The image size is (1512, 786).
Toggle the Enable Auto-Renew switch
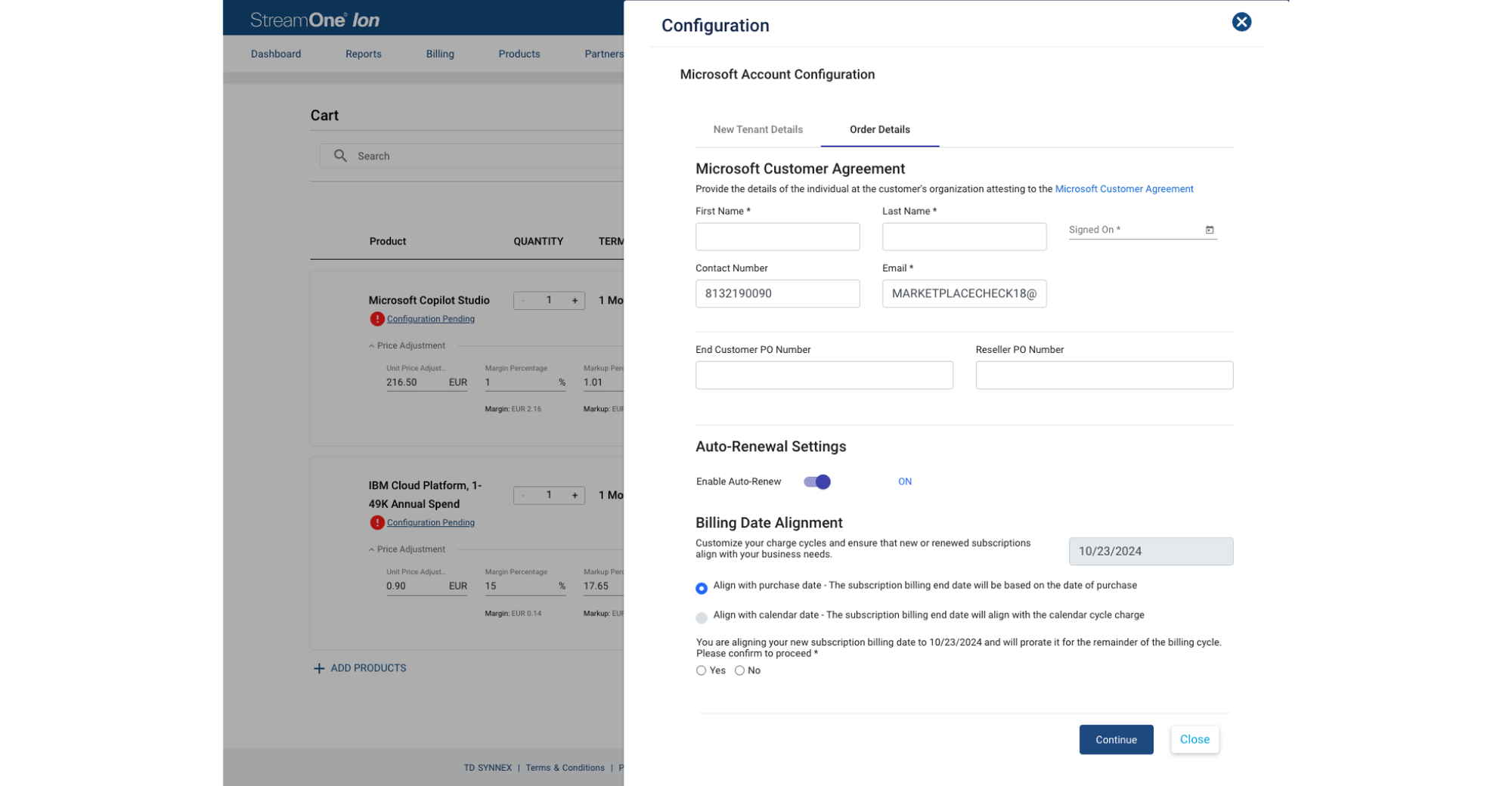pyautogui.click(x=817, y=481)
